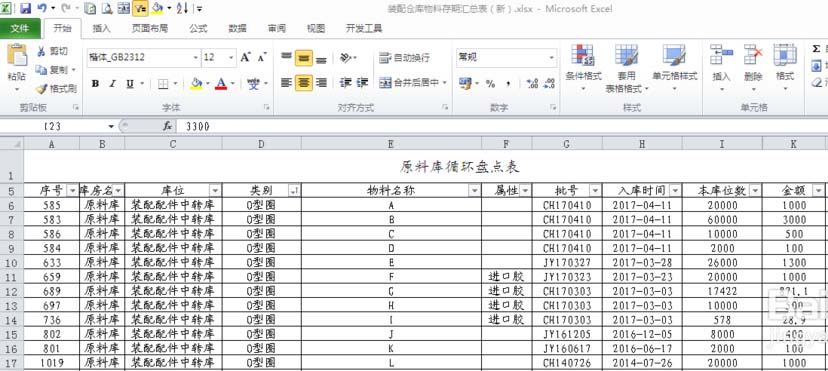Screen dimensions: 828x371
Task: Increase the cell indent
Action: point(362,83)
